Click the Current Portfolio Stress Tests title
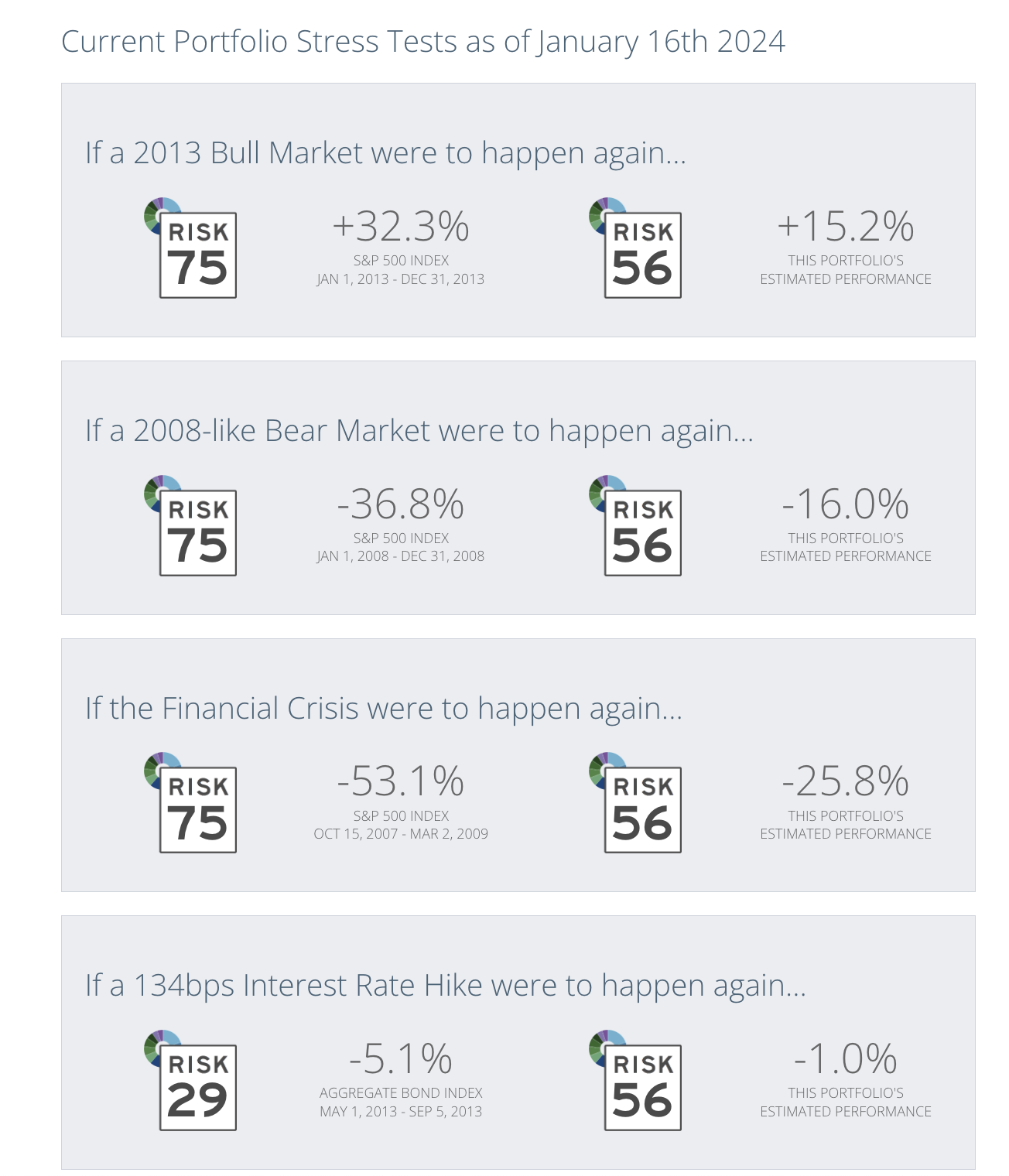 [x=422, y=41]
